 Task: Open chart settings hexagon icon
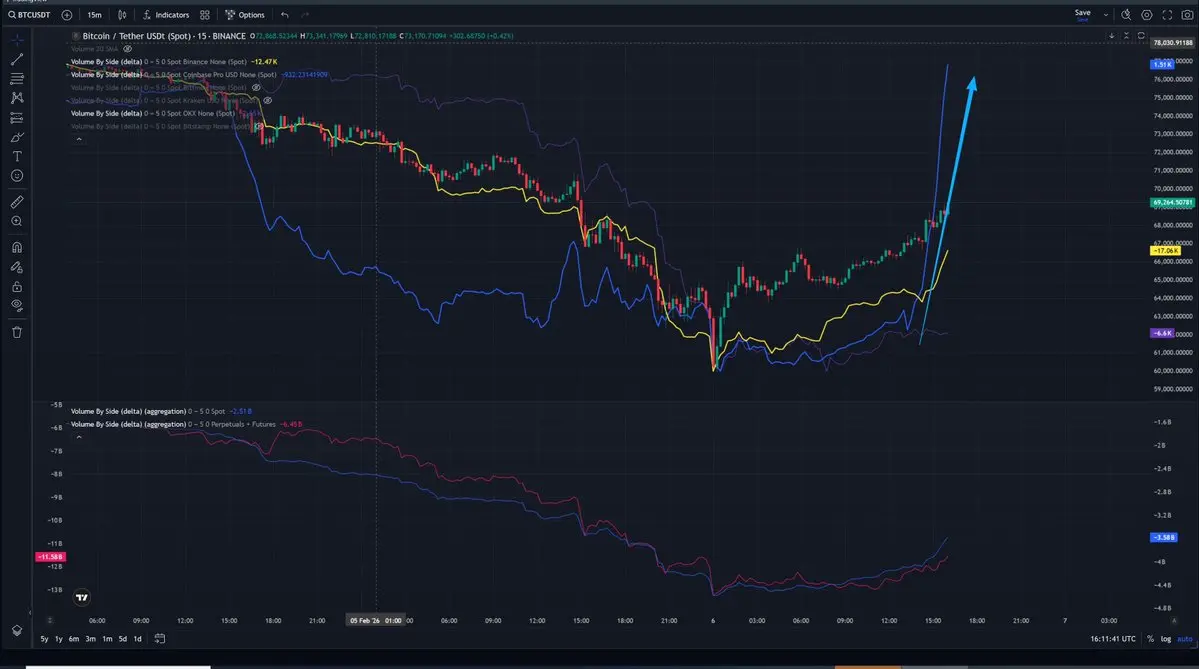pyautogui.click(x=1147, y=15)
